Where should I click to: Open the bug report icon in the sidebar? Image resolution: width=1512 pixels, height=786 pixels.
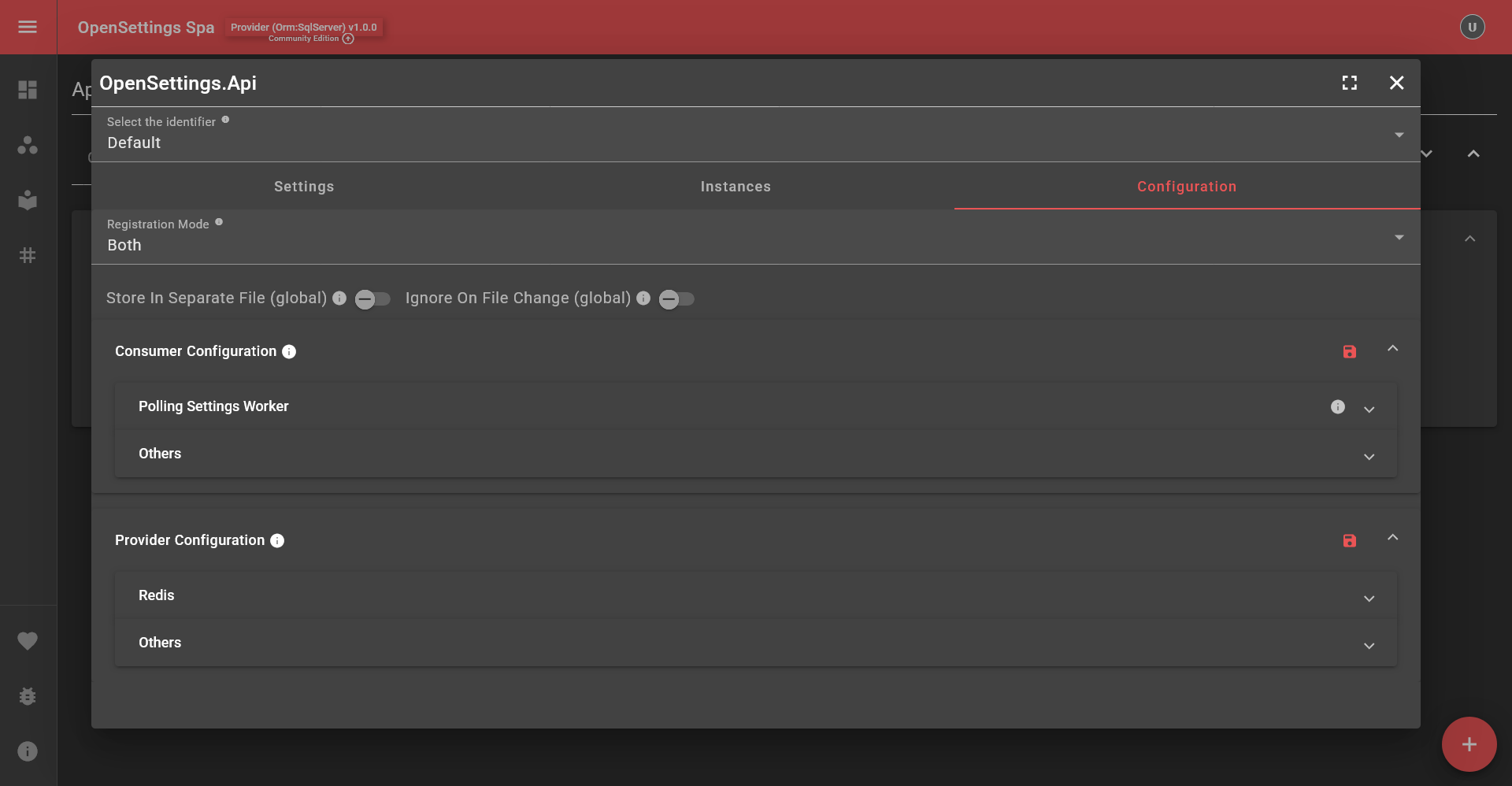tap(28, 695)
